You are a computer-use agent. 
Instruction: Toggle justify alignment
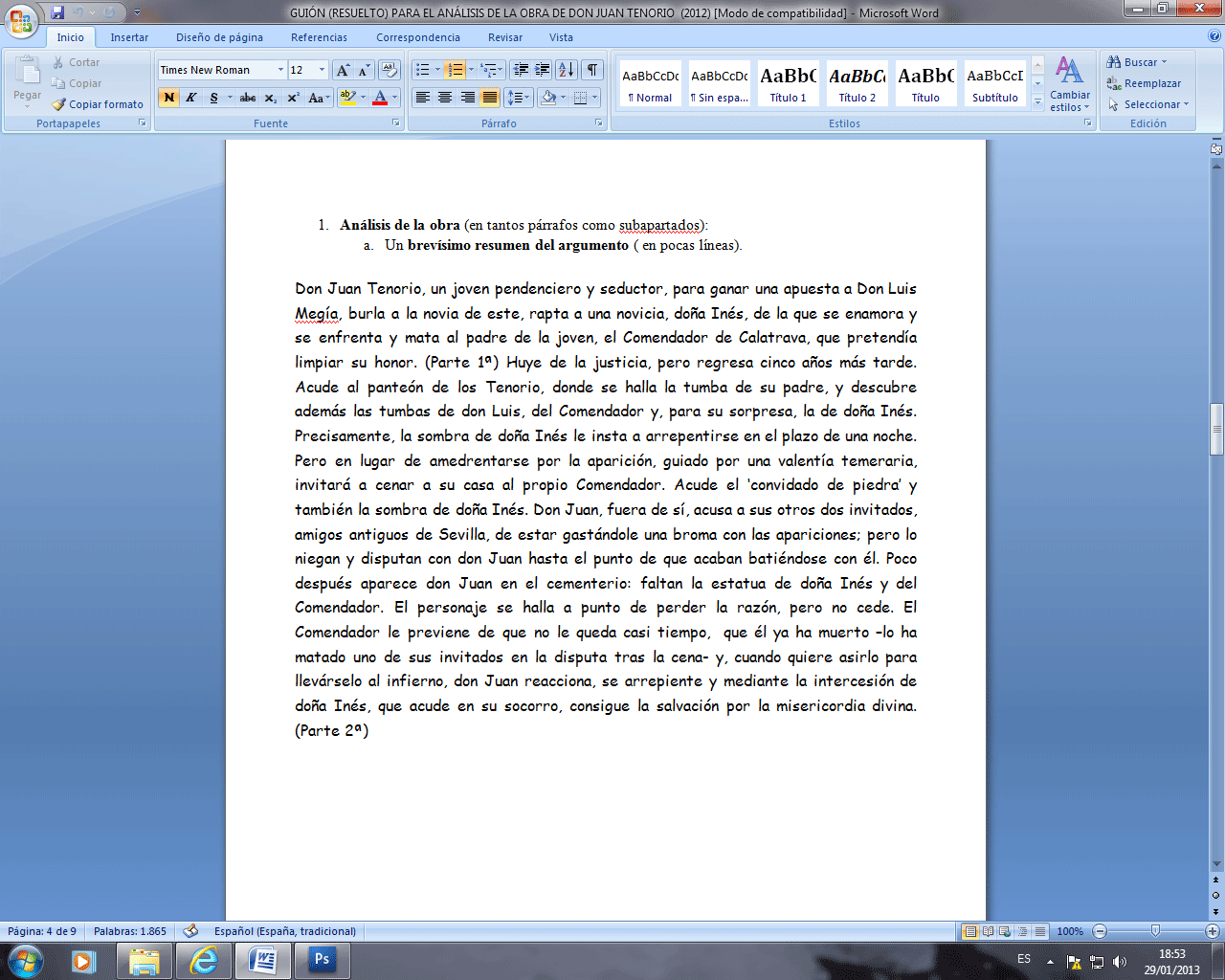click(490, 98)
